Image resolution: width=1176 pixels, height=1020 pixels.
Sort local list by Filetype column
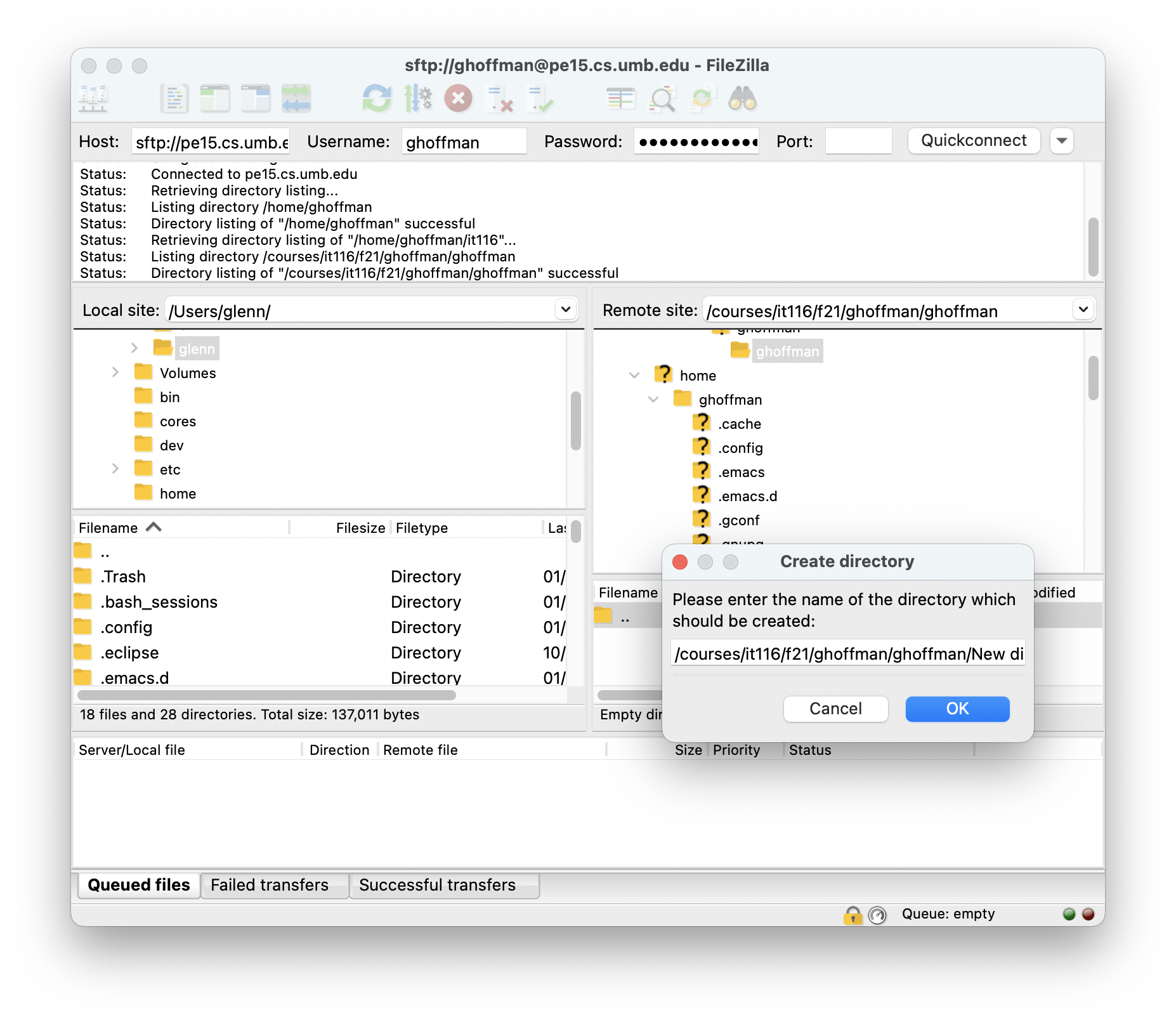tap(466, 528)
